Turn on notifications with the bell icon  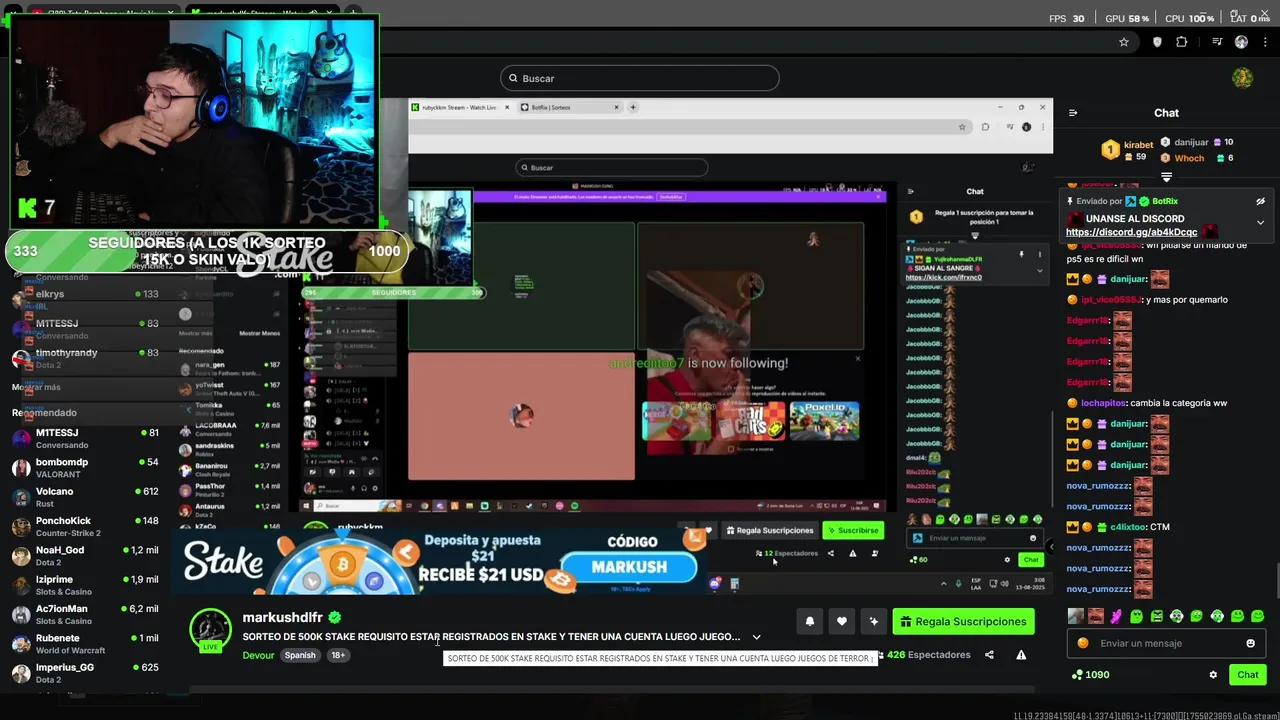point(810,621)
